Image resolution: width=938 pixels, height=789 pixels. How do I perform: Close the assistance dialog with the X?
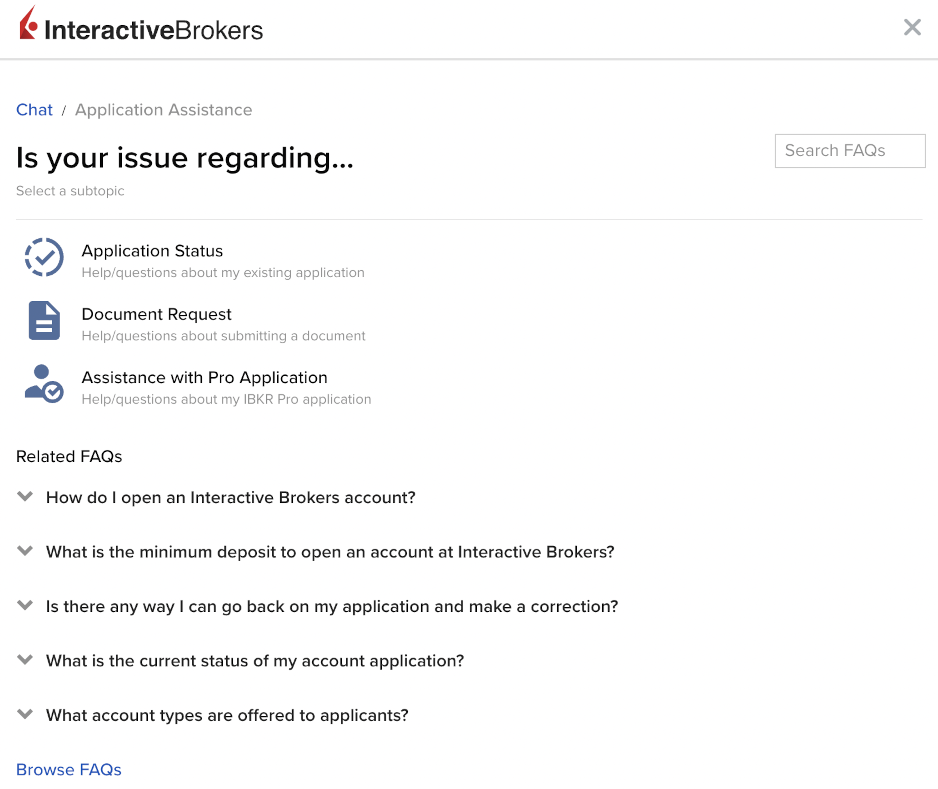point(912,28)
